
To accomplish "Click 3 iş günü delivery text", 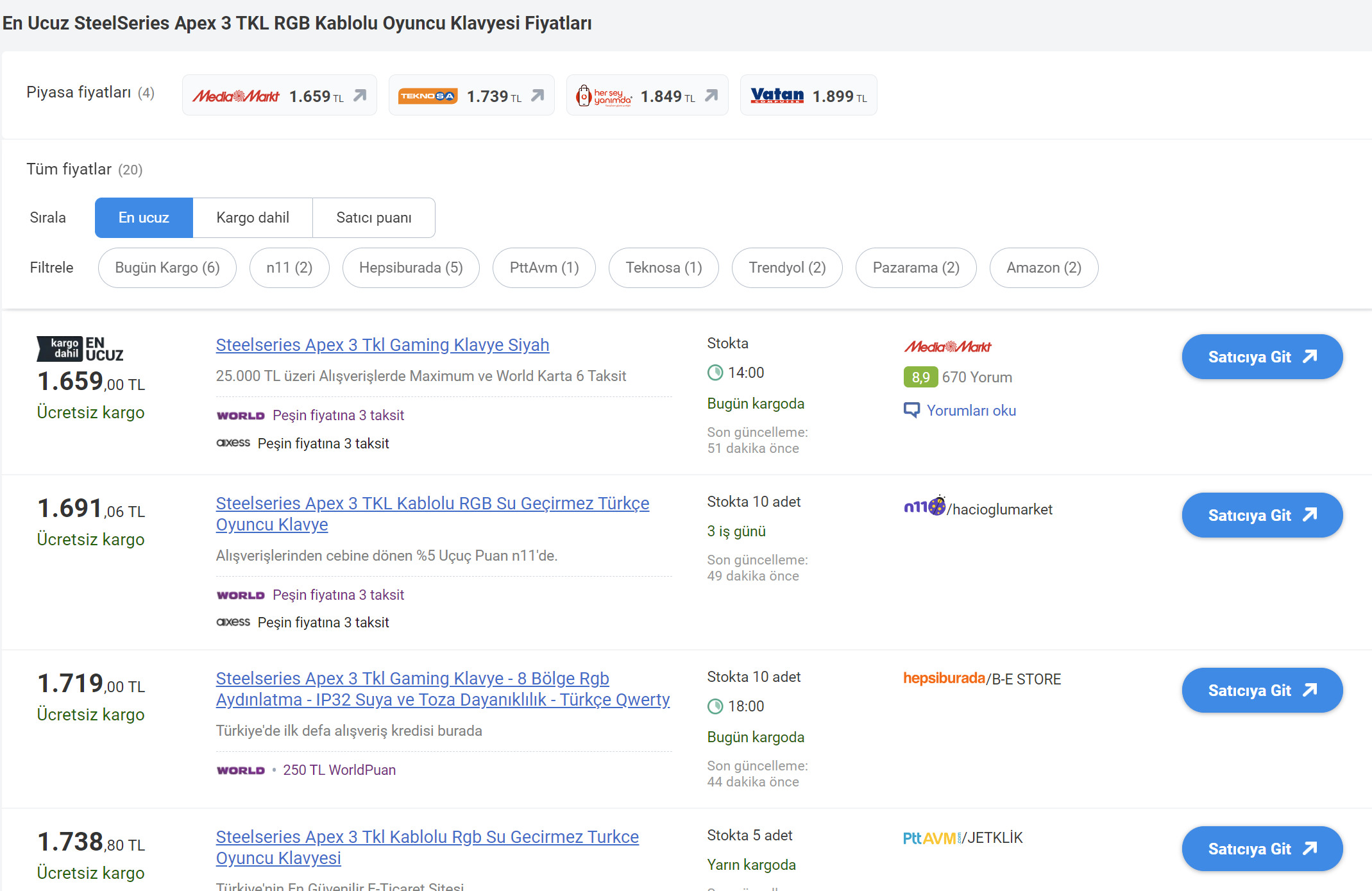I will click(x=736, y=531).
